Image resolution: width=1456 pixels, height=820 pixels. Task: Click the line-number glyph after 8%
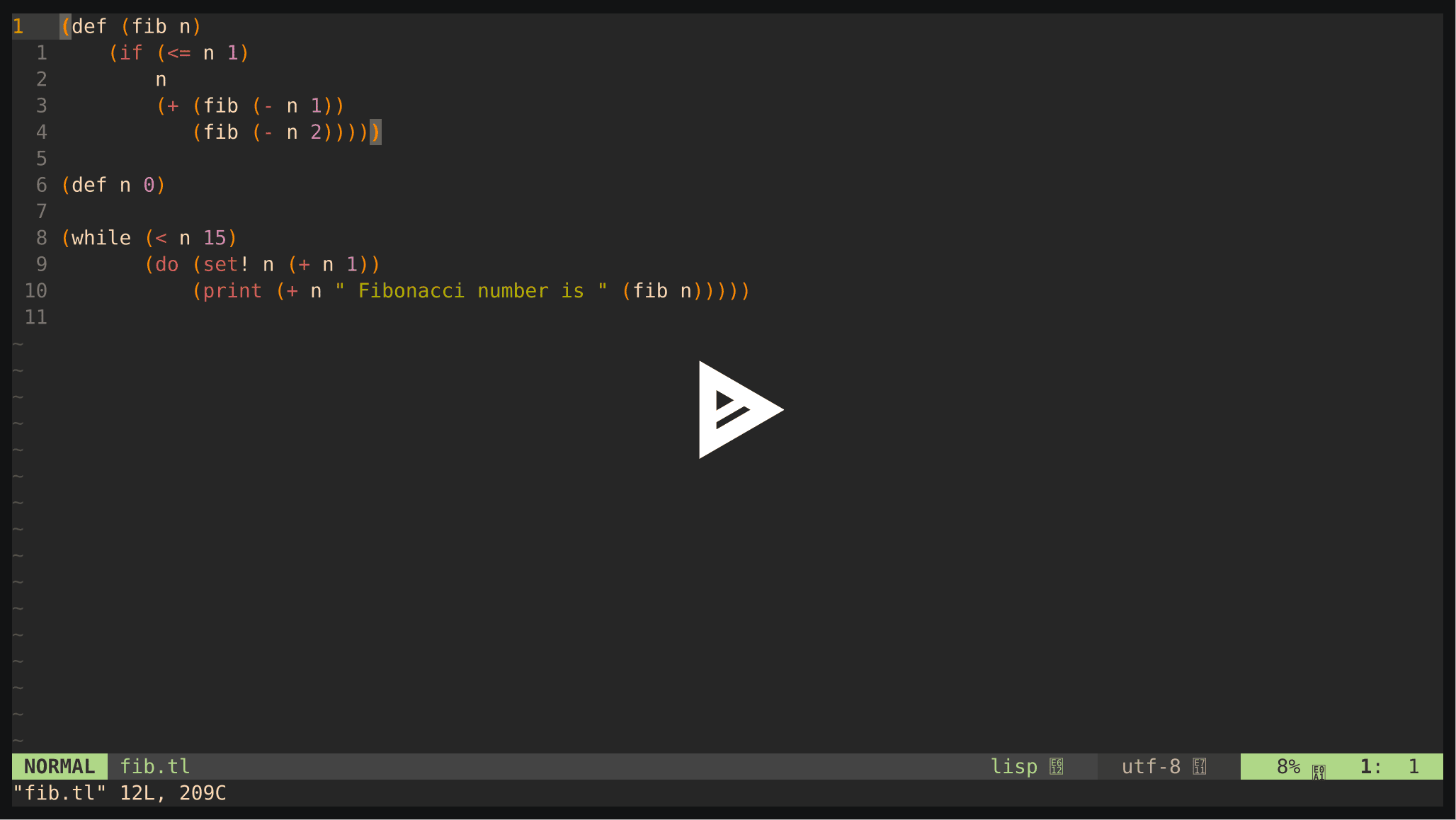[1319, 772]
